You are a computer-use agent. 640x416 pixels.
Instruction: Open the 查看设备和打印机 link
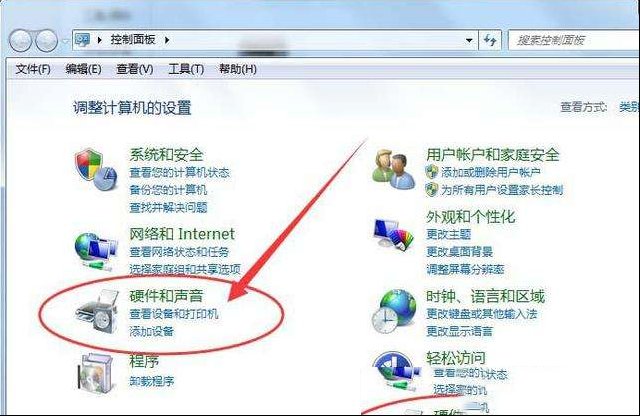tap(174, 314)
